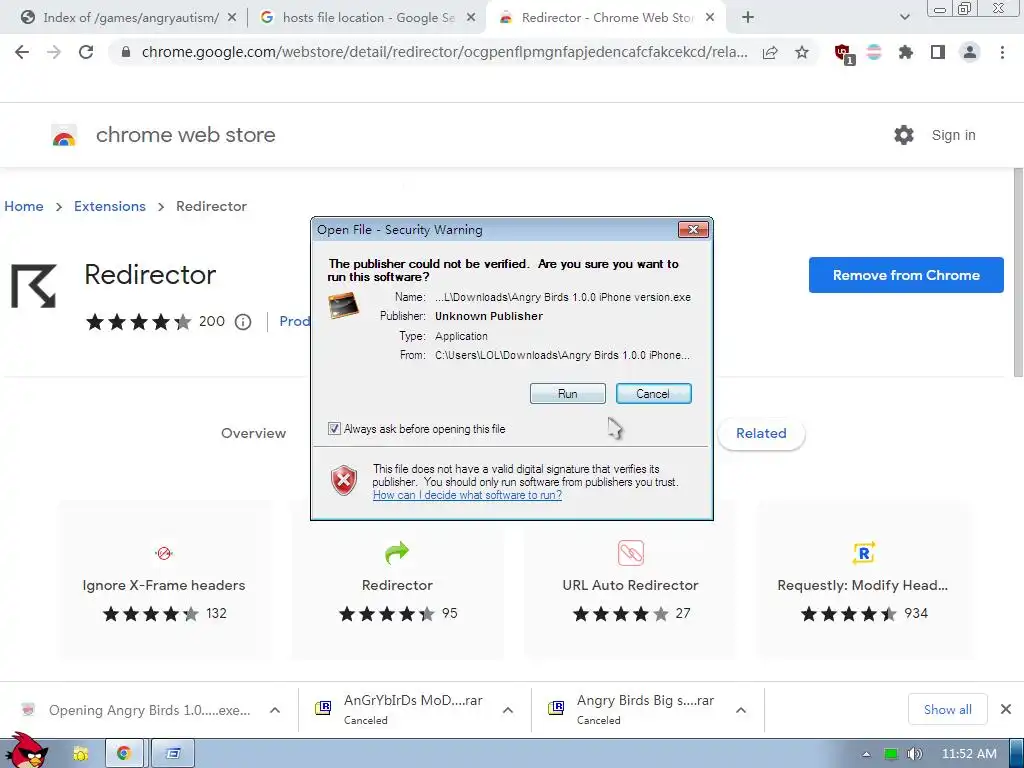
Task: Toggle the Chrome side panel icon
Action: pos(938,52)
